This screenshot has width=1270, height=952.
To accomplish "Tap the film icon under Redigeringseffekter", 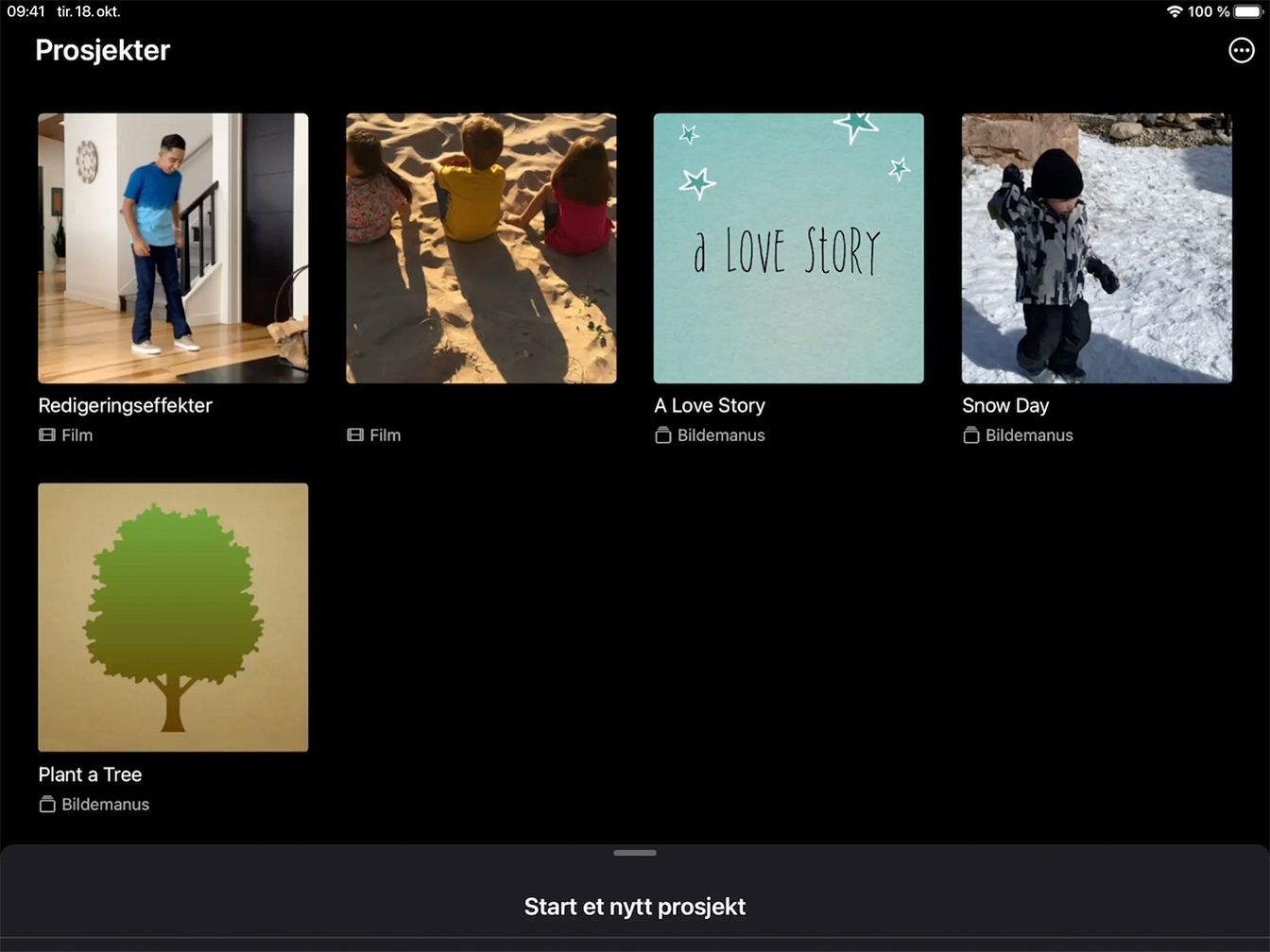I will 47,435.
